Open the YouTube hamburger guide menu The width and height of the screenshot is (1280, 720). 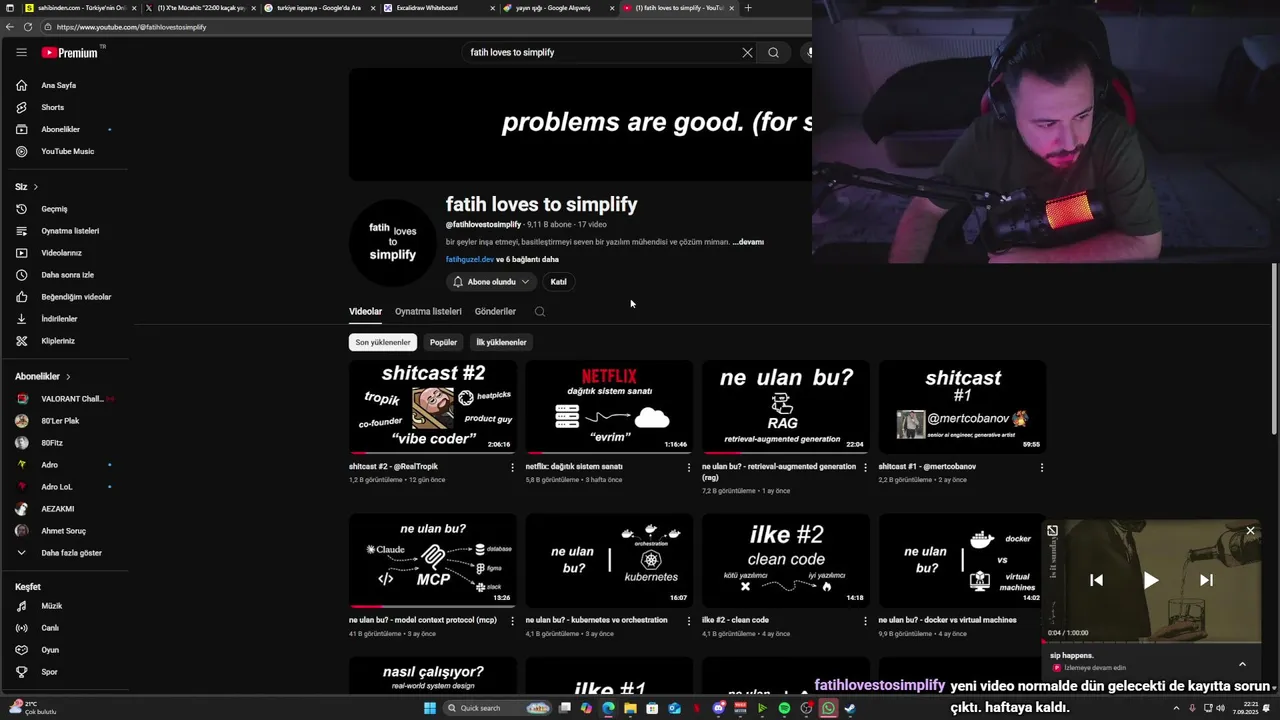(x=21, y=52)
